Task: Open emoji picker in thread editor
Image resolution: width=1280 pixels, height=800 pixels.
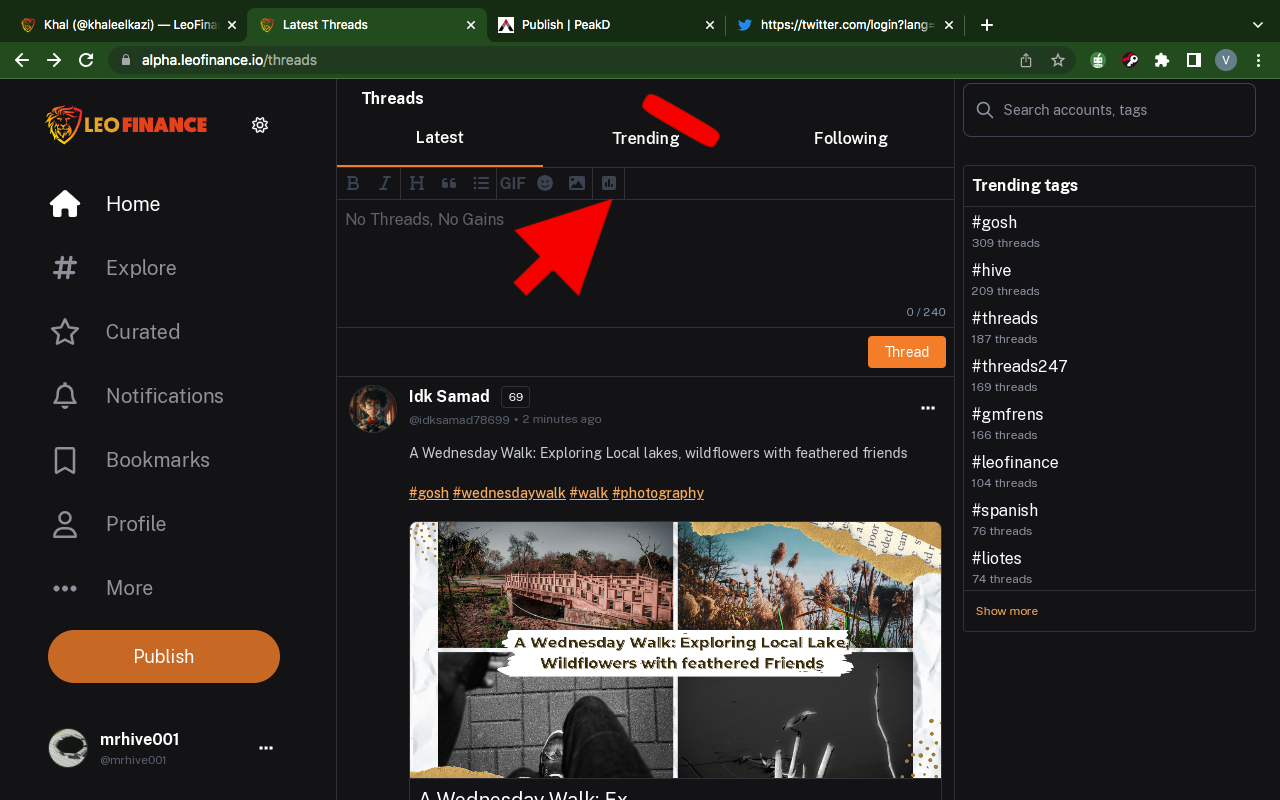Action: point(545,183)
